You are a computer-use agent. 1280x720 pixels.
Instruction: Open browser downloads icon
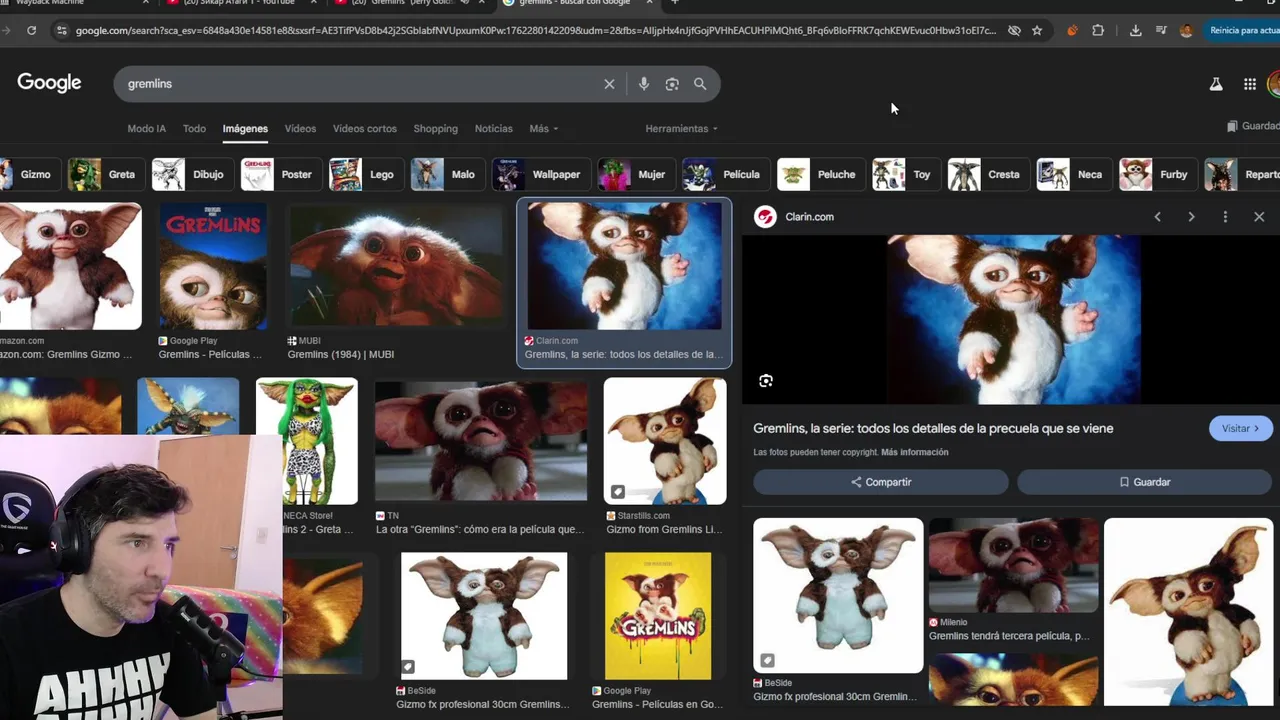tap(1135, 31)
